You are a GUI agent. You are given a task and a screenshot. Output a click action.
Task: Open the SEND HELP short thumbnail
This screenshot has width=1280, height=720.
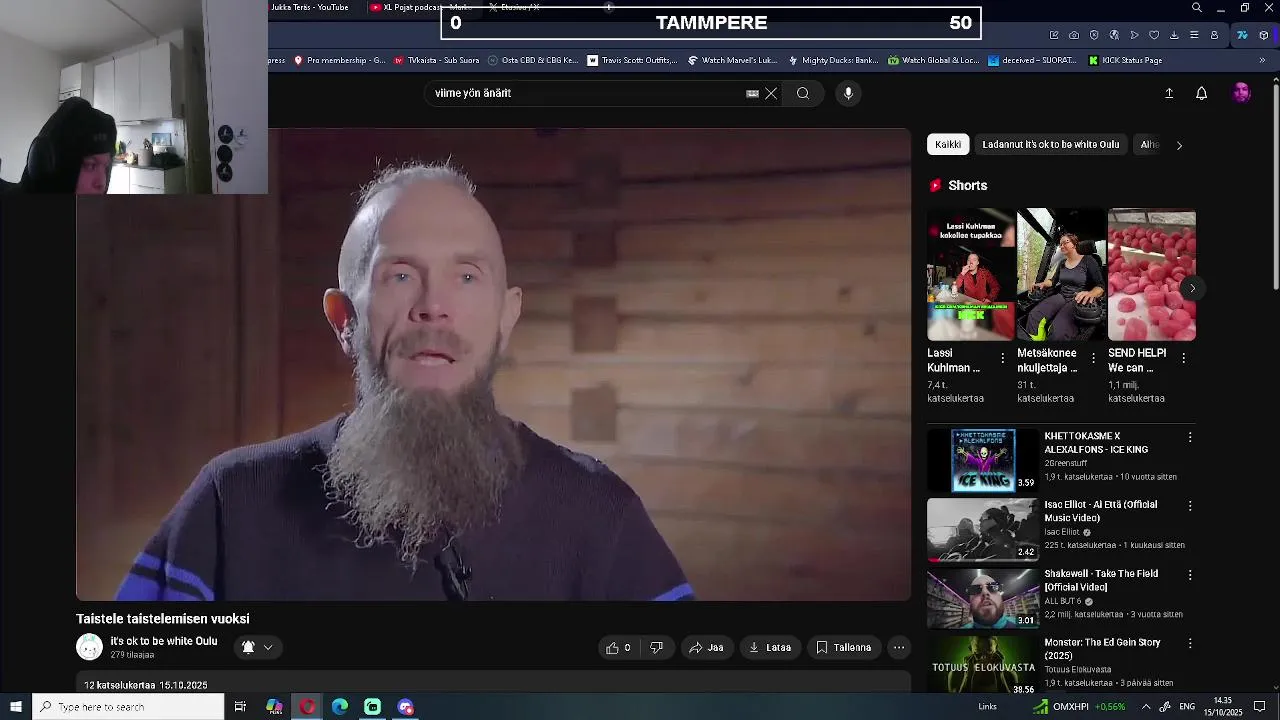[x=1152, y=275]
